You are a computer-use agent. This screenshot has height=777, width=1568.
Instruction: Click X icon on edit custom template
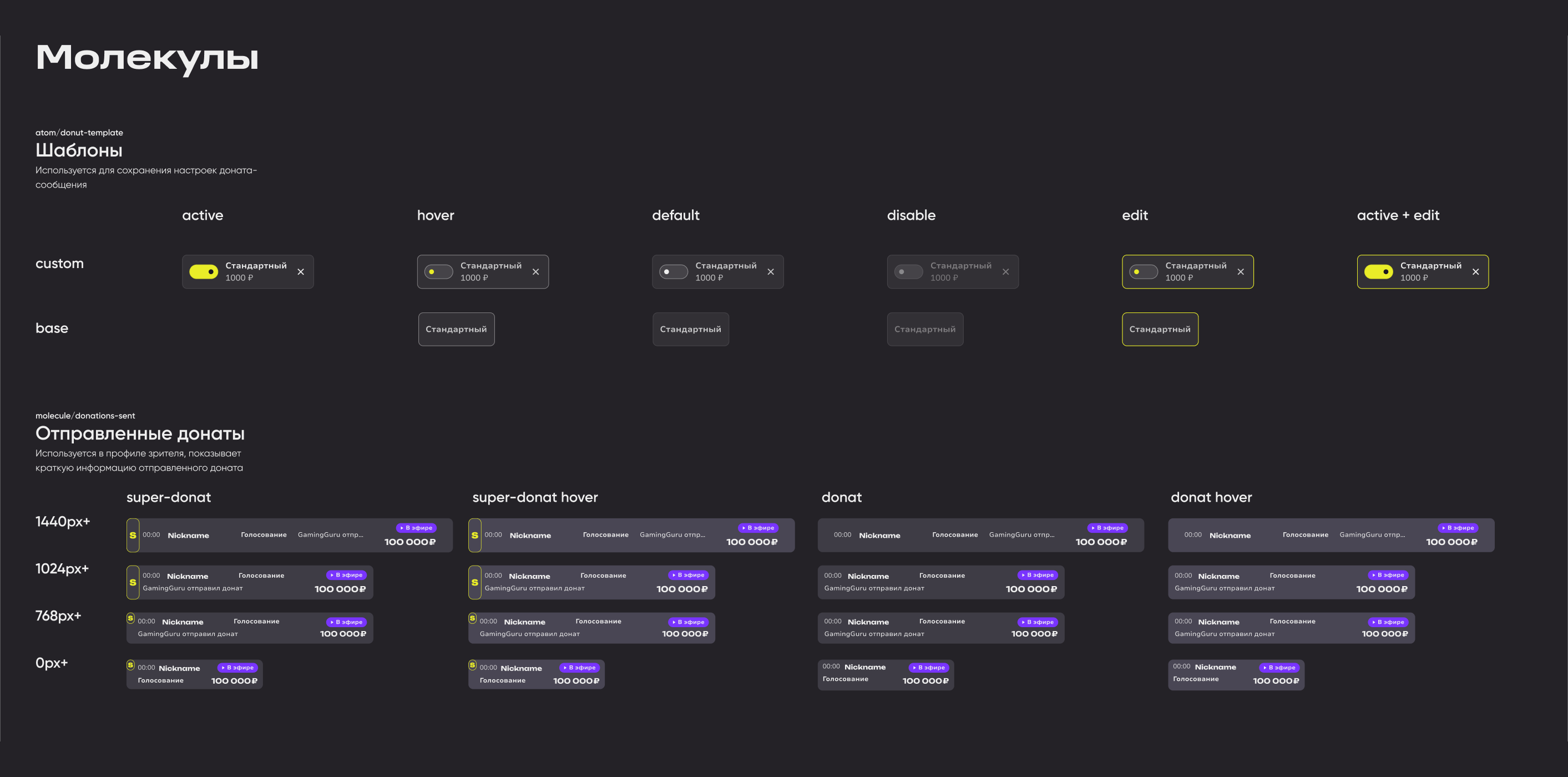(1241, 271)
